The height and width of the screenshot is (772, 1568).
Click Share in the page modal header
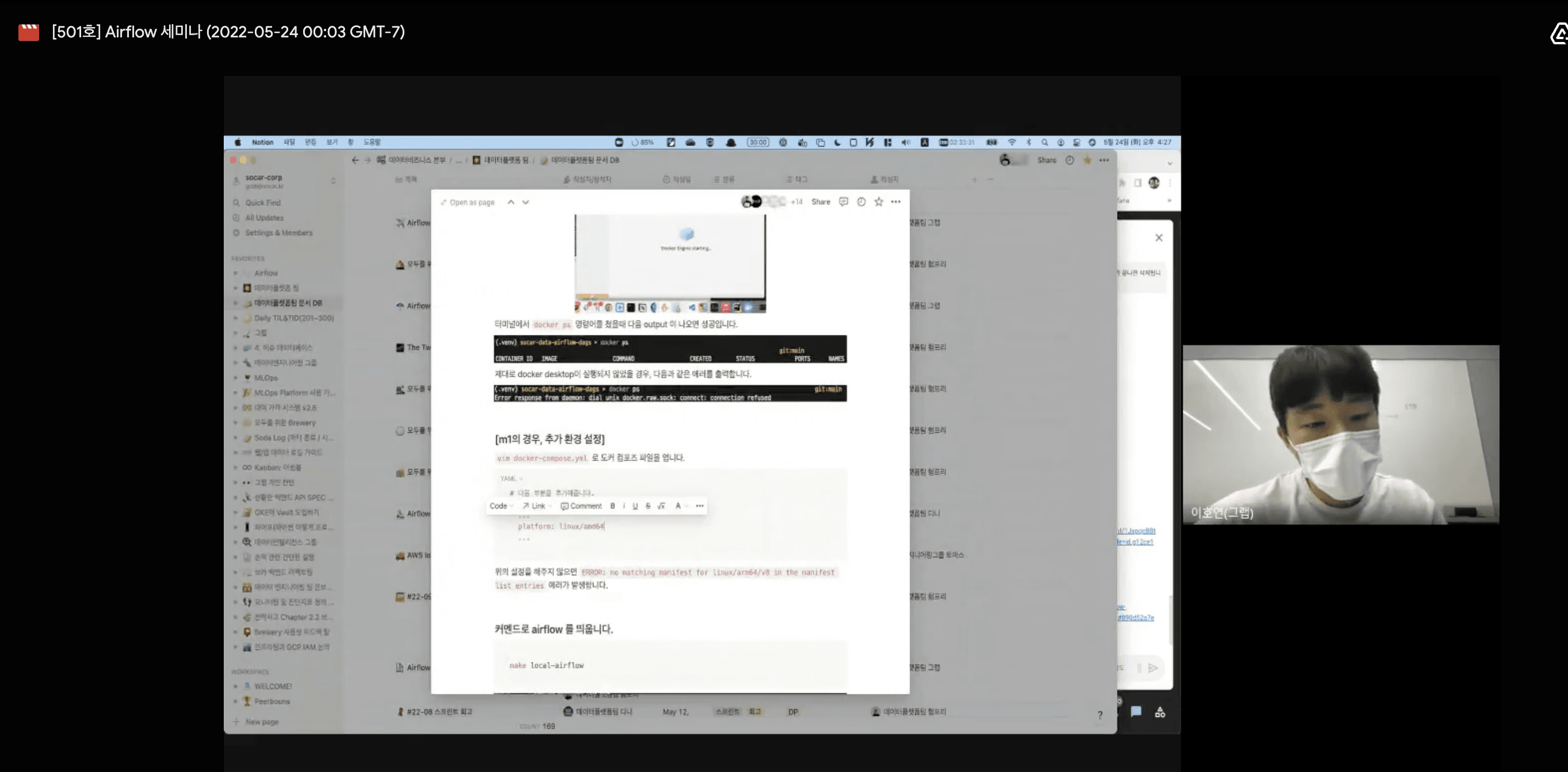pos(820,201)
